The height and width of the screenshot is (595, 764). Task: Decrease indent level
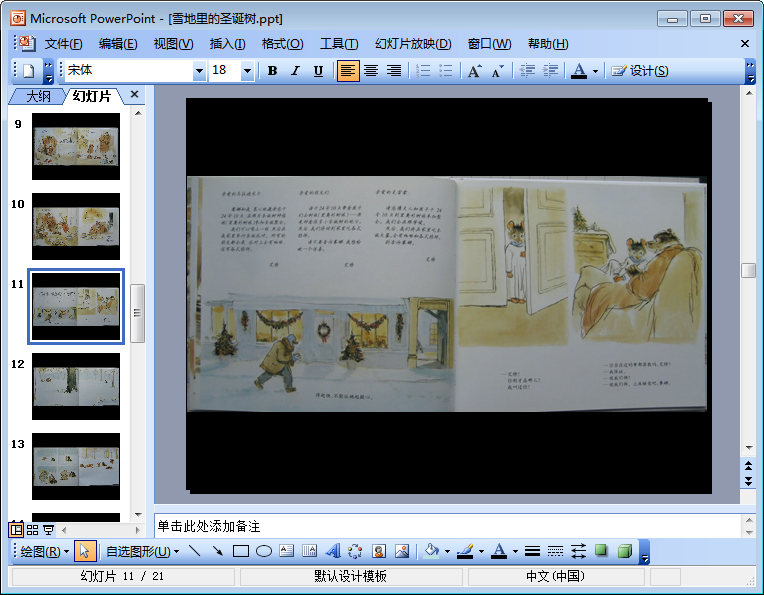527,71
